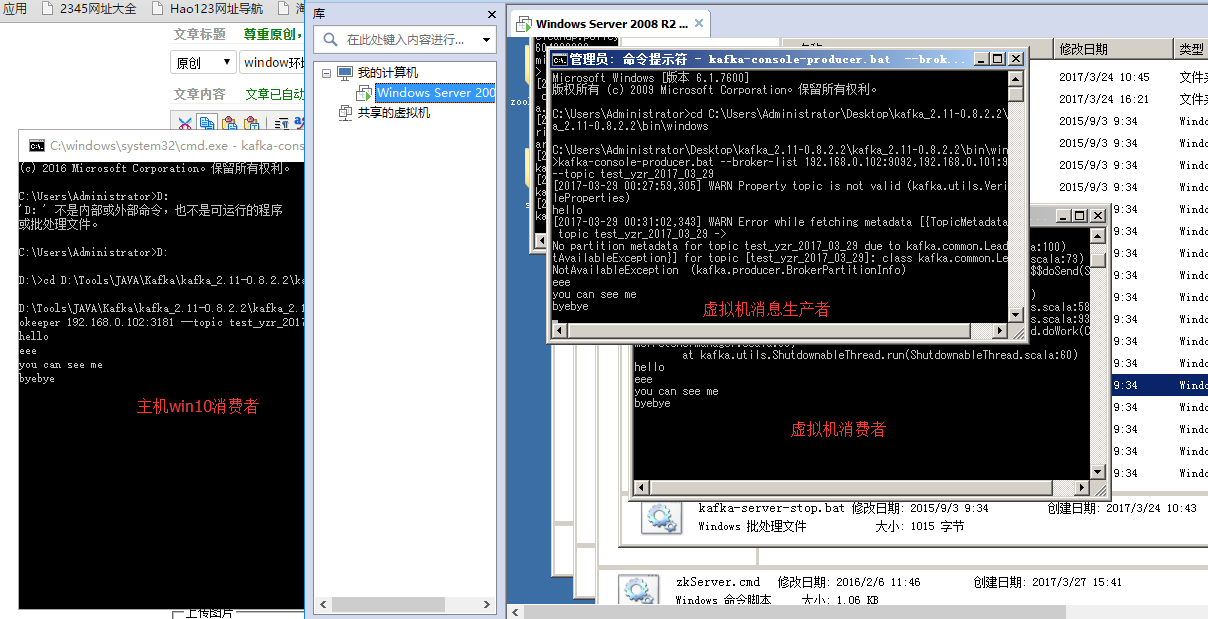1208x619 pixels.
Task: Click the 2017/3/24 16:21 date cell
Action: (x=1104, y=99)
